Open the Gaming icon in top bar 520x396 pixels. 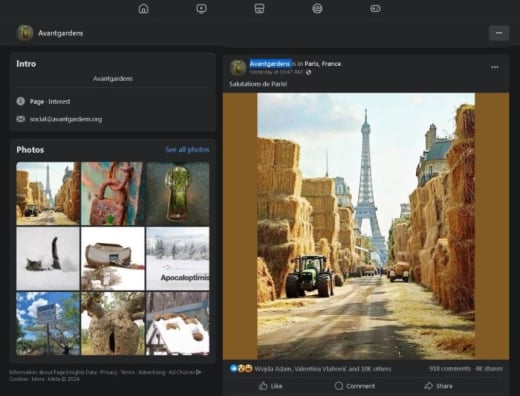point(375,8)
